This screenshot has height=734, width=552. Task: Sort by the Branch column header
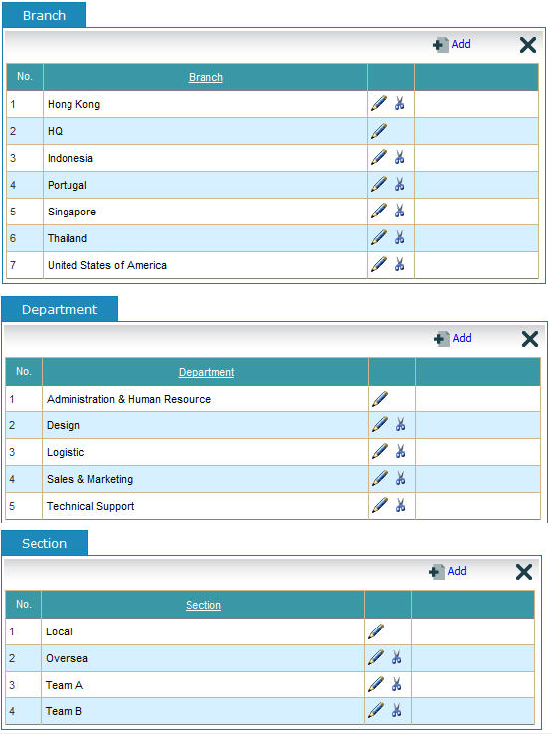pyautogui.click(x=206, y=77)
